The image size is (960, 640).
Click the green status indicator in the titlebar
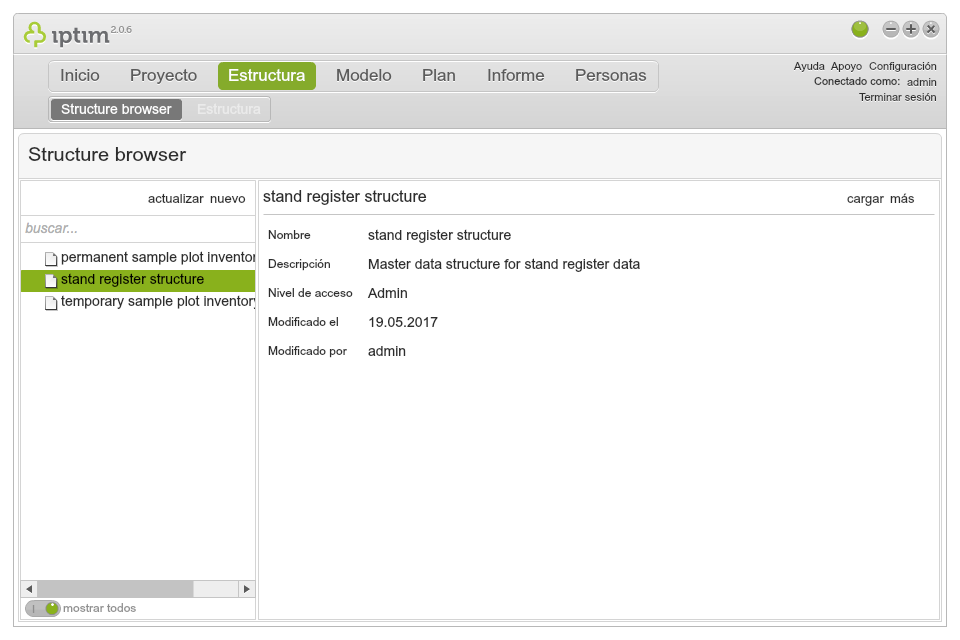coord(861,29)
